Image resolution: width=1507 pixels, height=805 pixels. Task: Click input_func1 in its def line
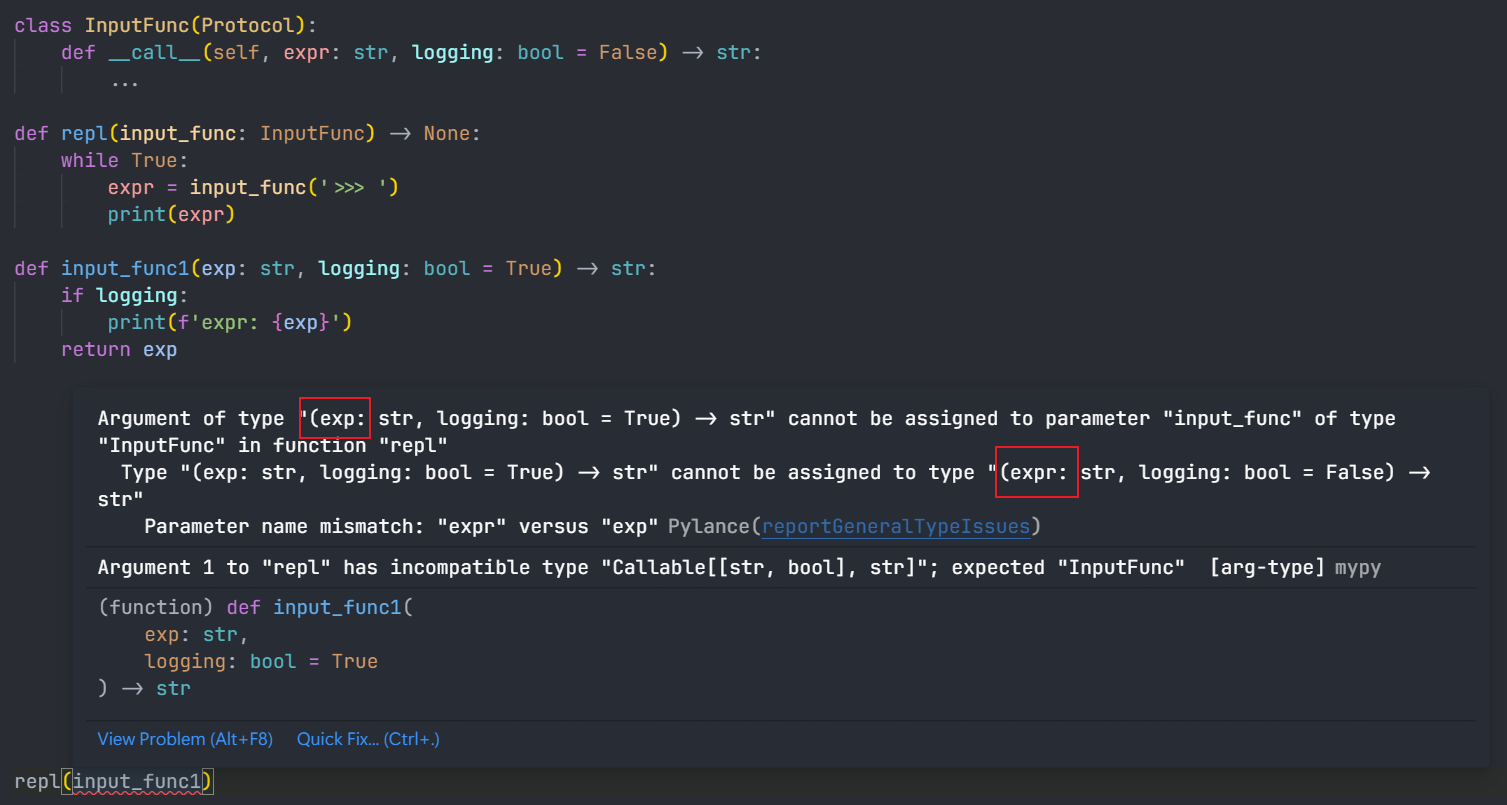[x=124, y=268]
